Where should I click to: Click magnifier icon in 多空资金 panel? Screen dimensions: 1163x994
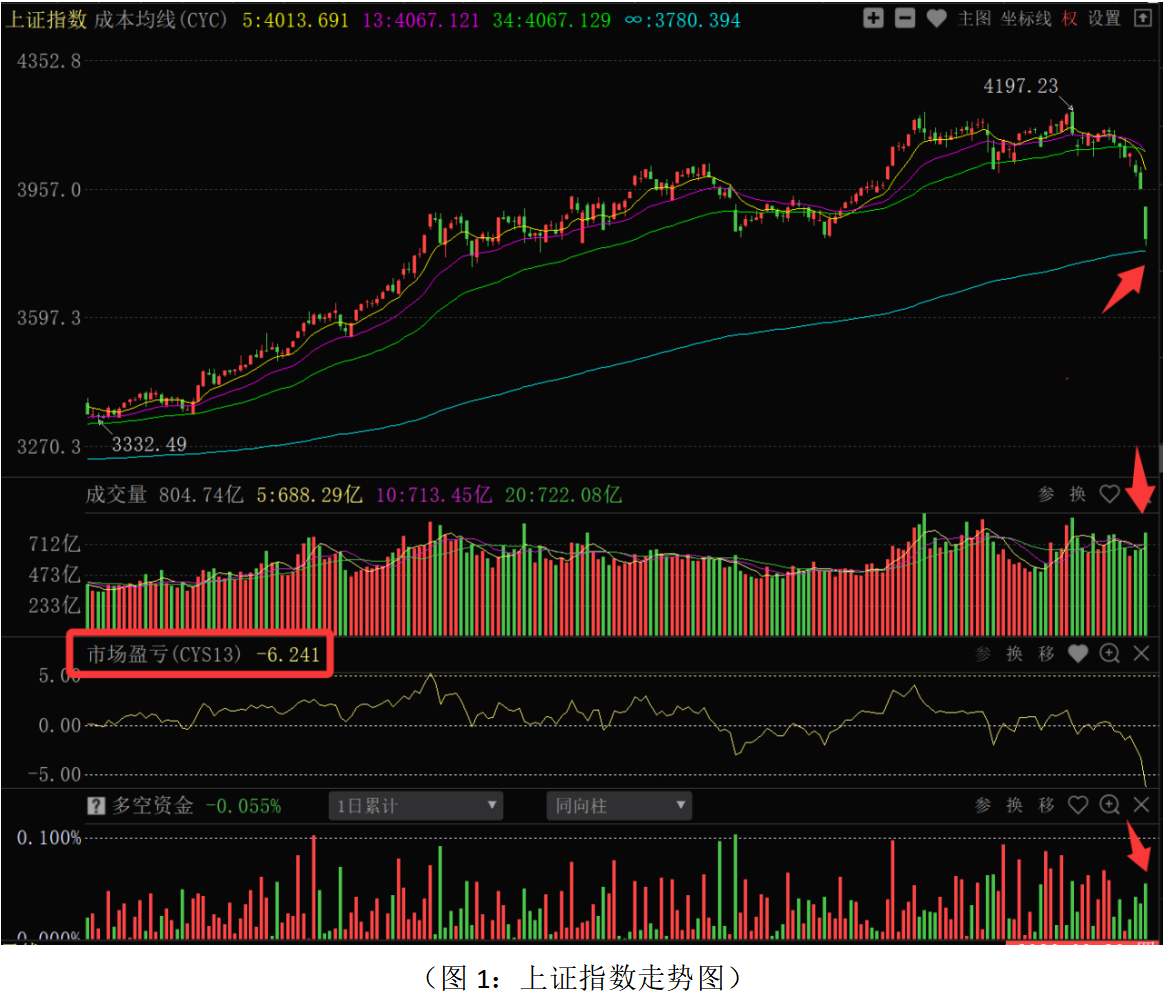[1109, 805]
